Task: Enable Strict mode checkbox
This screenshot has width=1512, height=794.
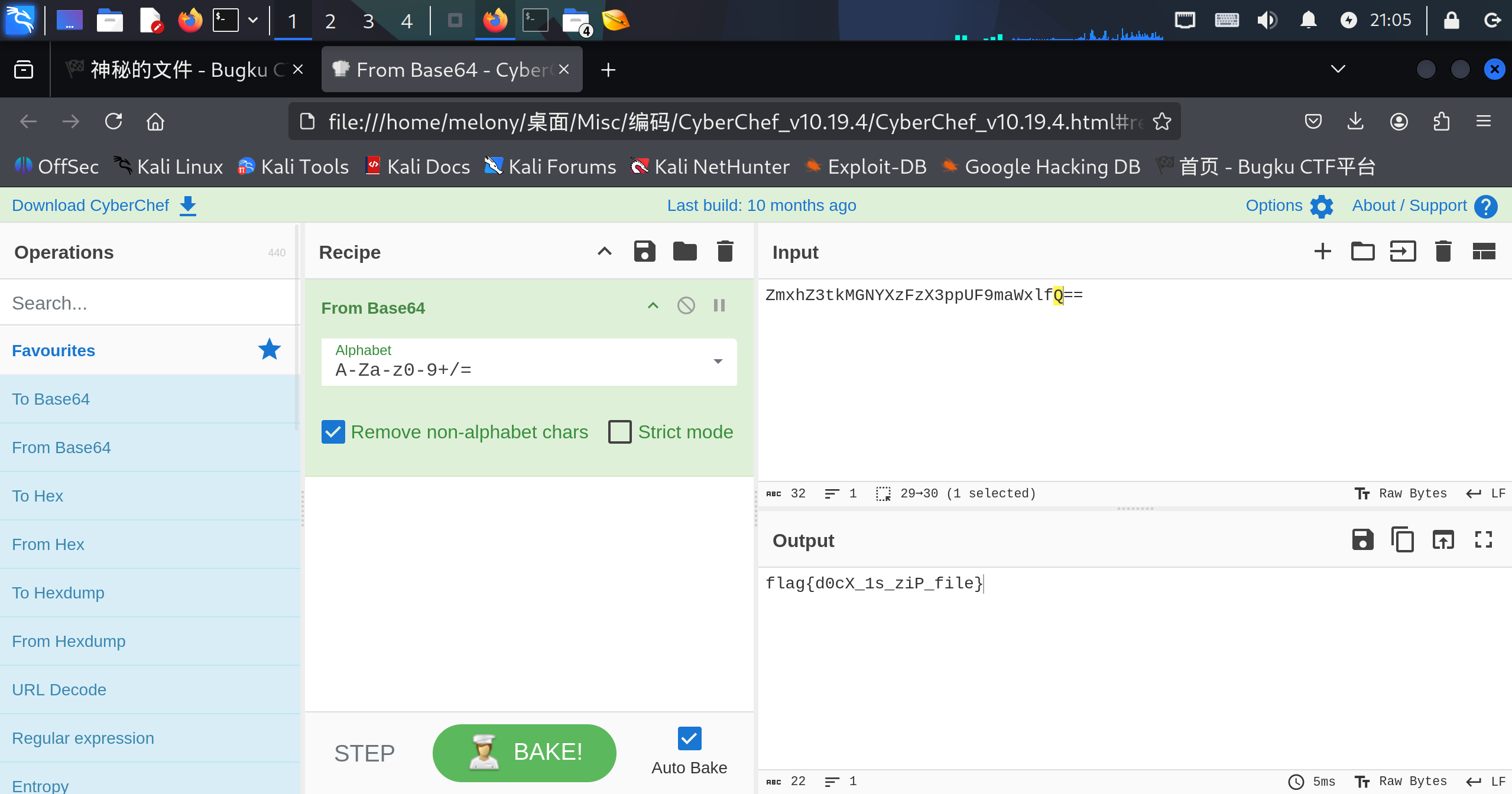Action: [620, 432]
